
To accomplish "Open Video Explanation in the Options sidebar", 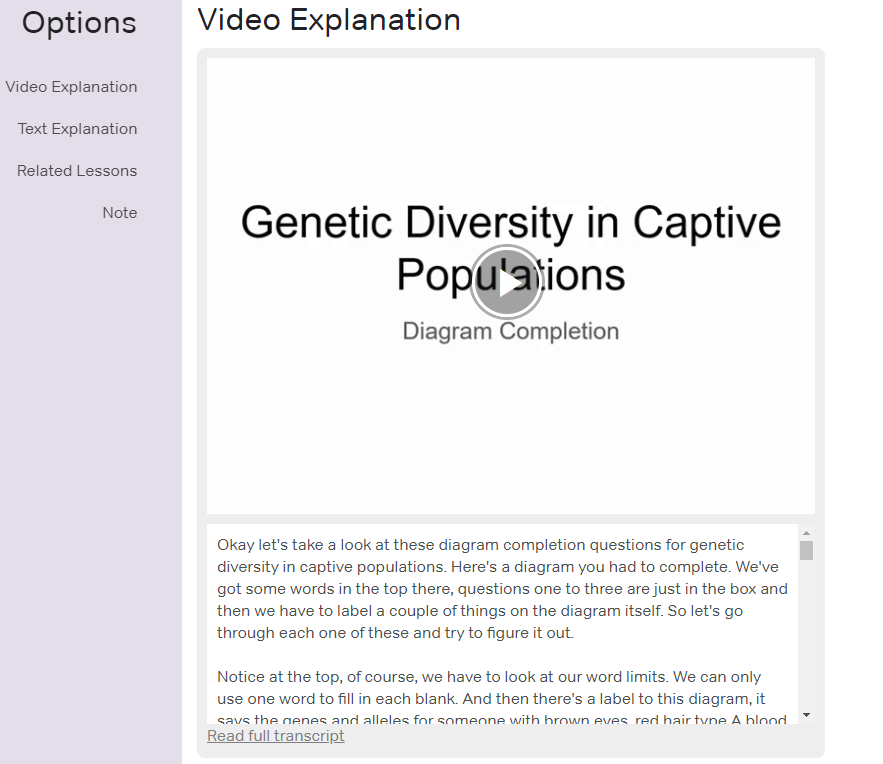I will pyautogui.click(x=71, y=87).
